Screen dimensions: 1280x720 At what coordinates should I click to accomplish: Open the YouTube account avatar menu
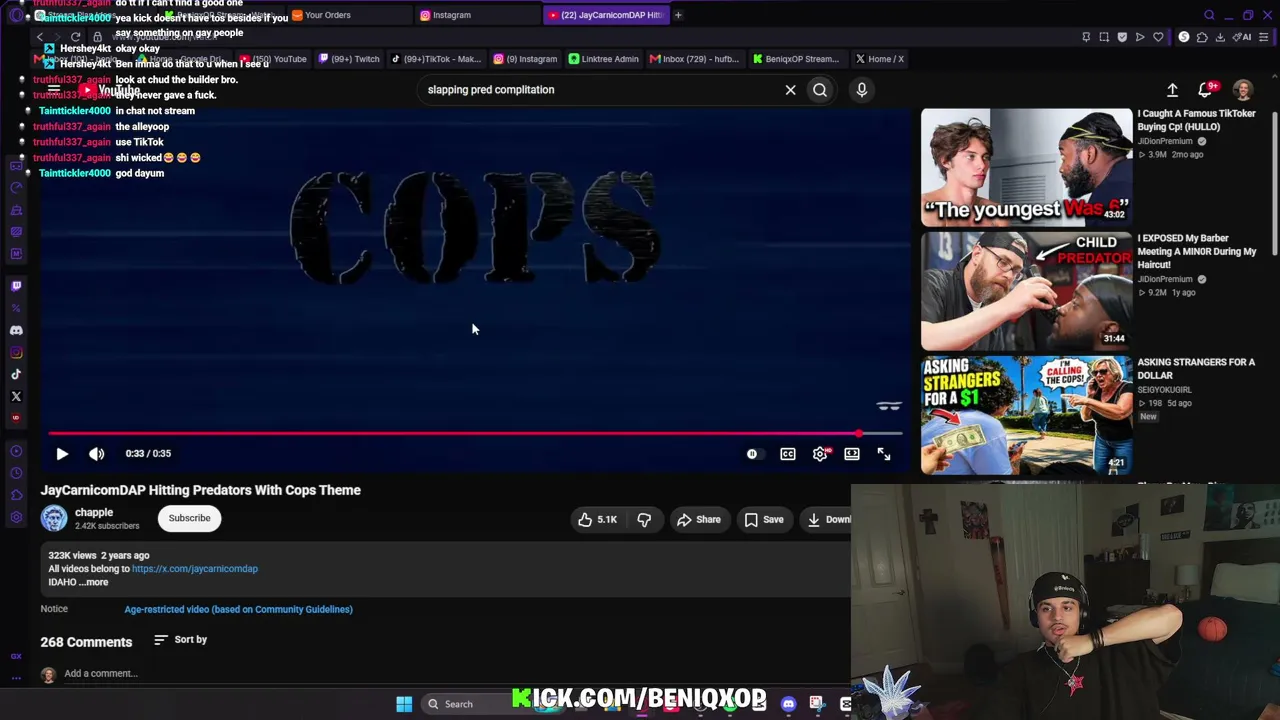(1243, 90)
